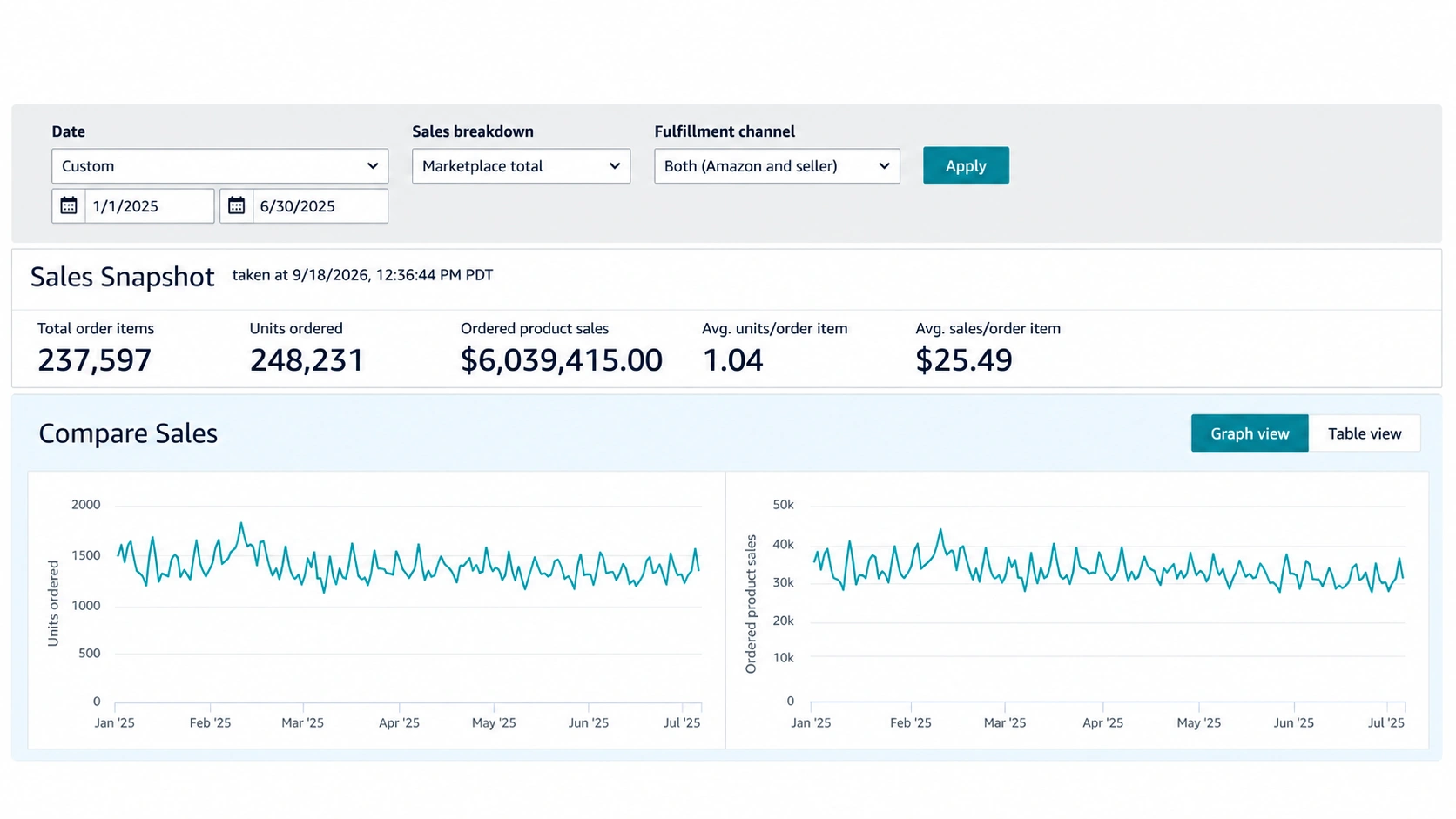Screen dimensions: 1456x819
Task: Click the Total order items value 237,597
Action: coord(94,360)
